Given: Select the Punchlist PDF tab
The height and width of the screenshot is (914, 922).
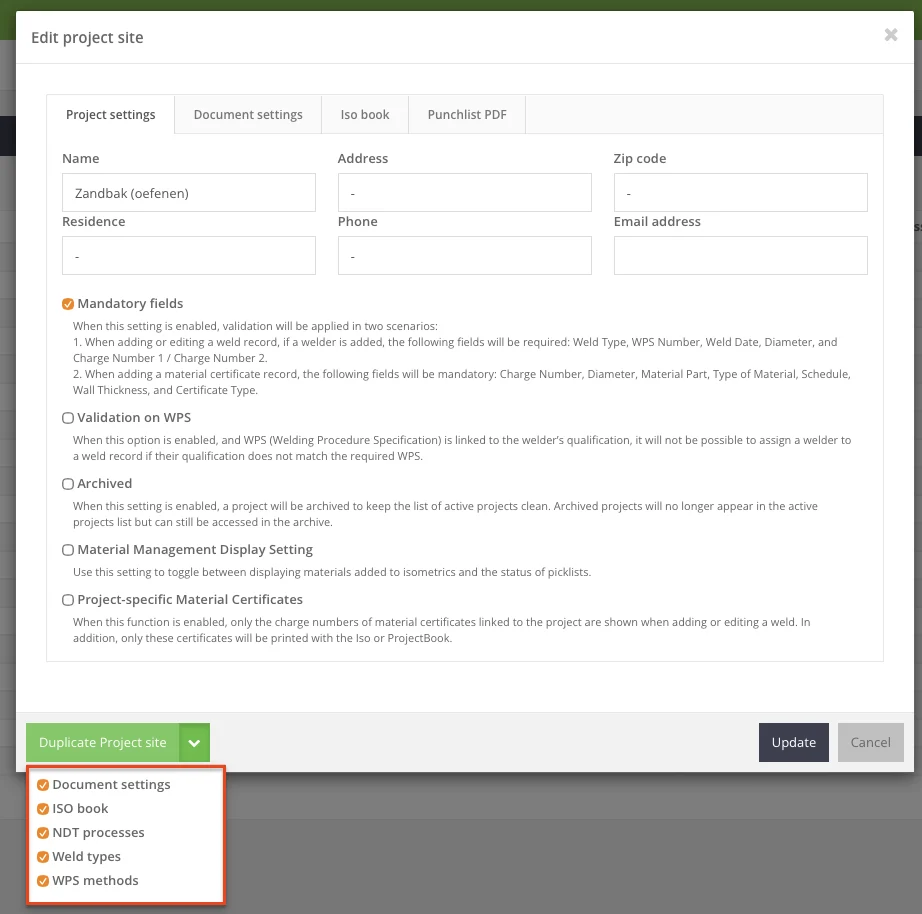Looking at the screenshot, I should pos(467,115).
